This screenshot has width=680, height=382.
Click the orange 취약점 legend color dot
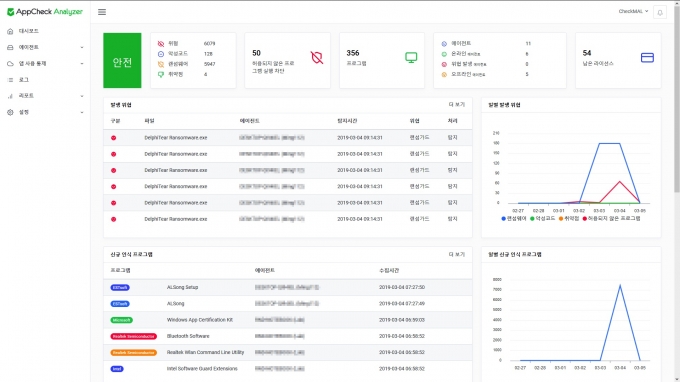tap(561, 219)
